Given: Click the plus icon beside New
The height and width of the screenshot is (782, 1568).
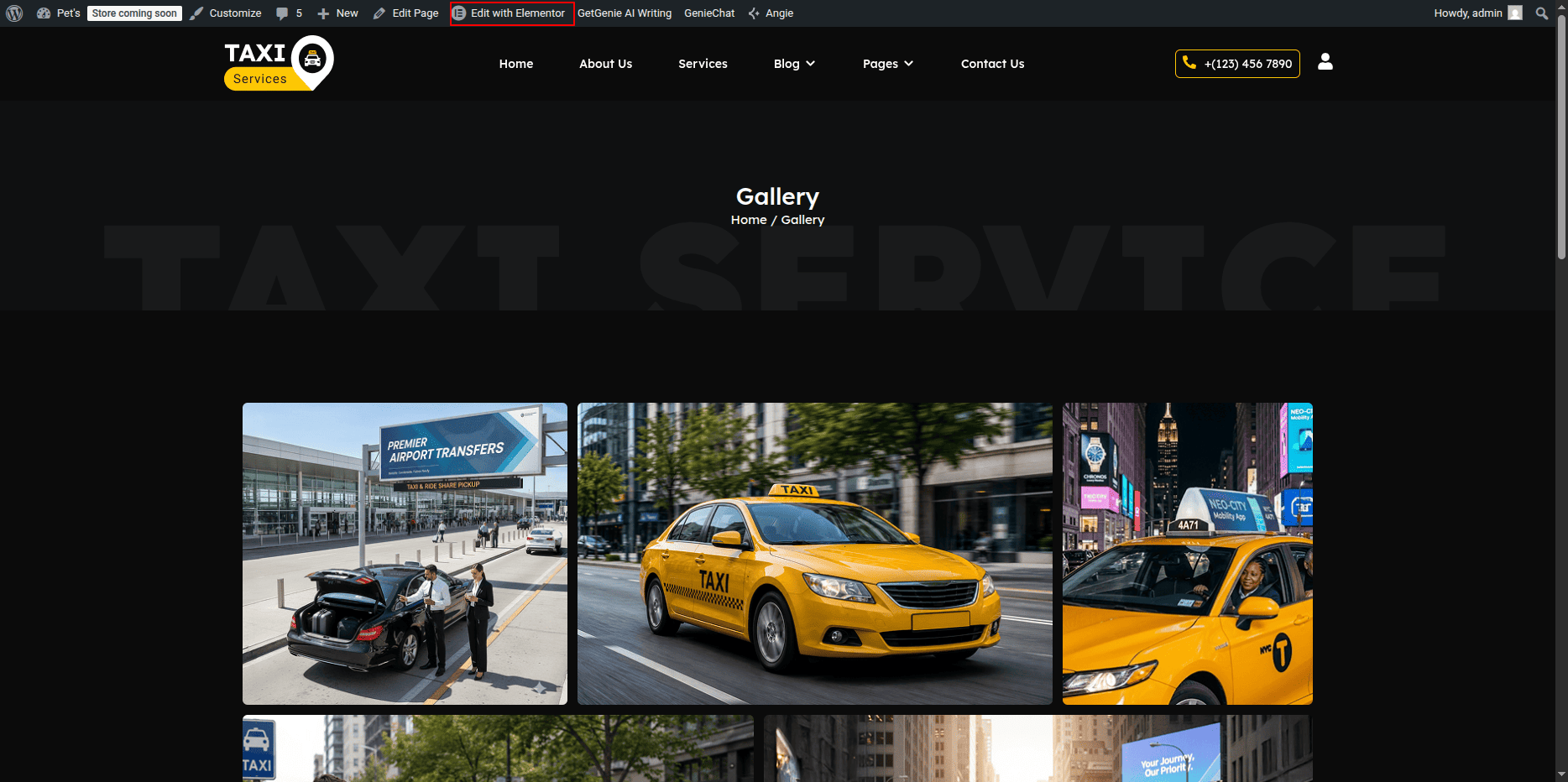Looking at the screenshot, I should 323,13.
